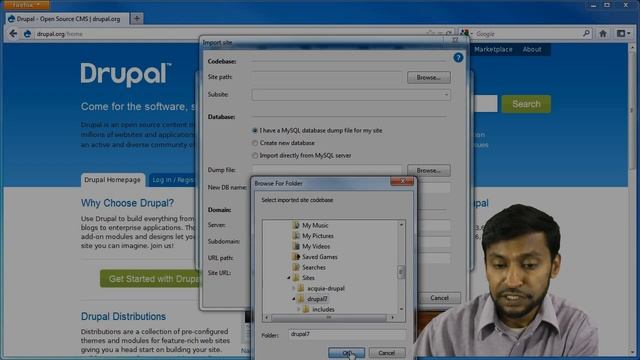This screenshot has height=360, width=640.
Task: Select the Drupal - Open Source CMS browser tab
Action: click(67, 19)
